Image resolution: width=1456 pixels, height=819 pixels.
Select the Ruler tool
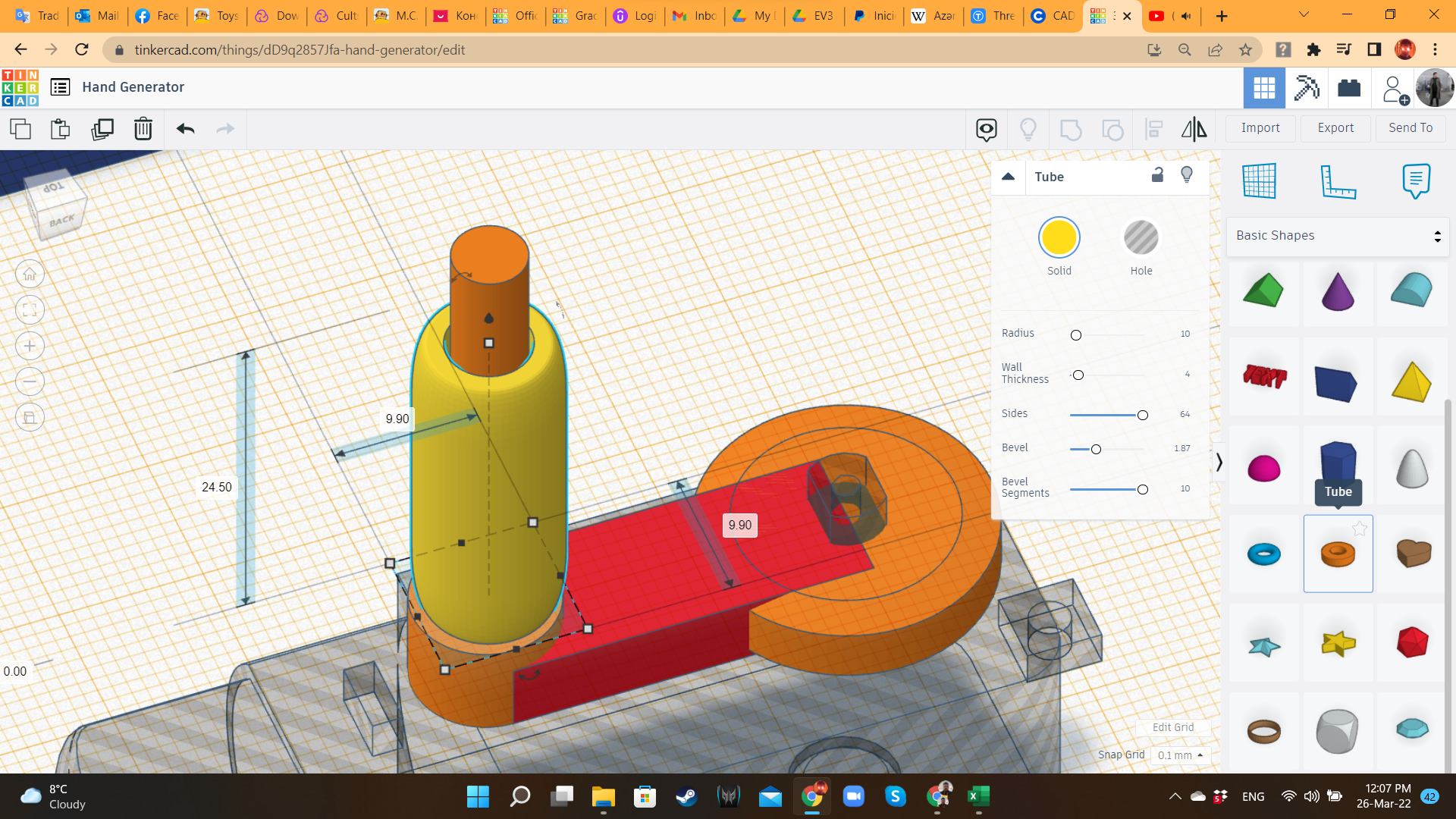[1338, 181]
